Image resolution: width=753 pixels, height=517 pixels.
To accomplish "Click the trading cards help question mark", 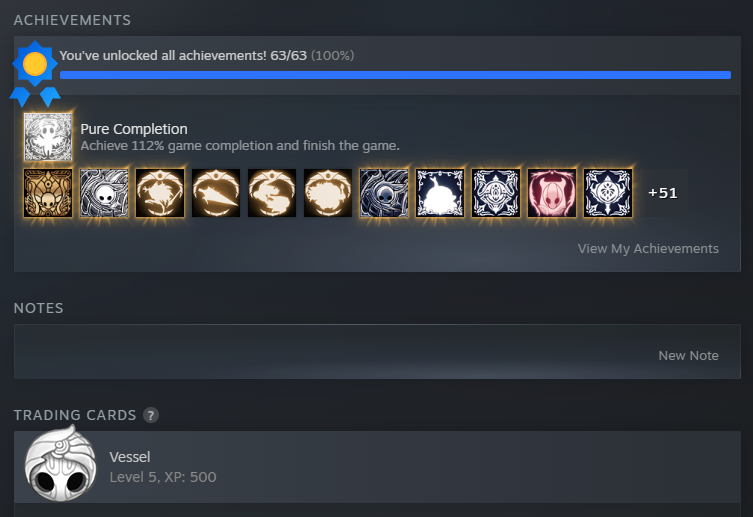I will coord(151,415).
